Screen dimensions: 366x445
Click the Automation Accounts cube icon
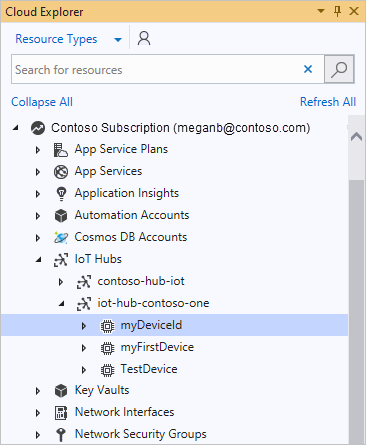pos(61,216)
